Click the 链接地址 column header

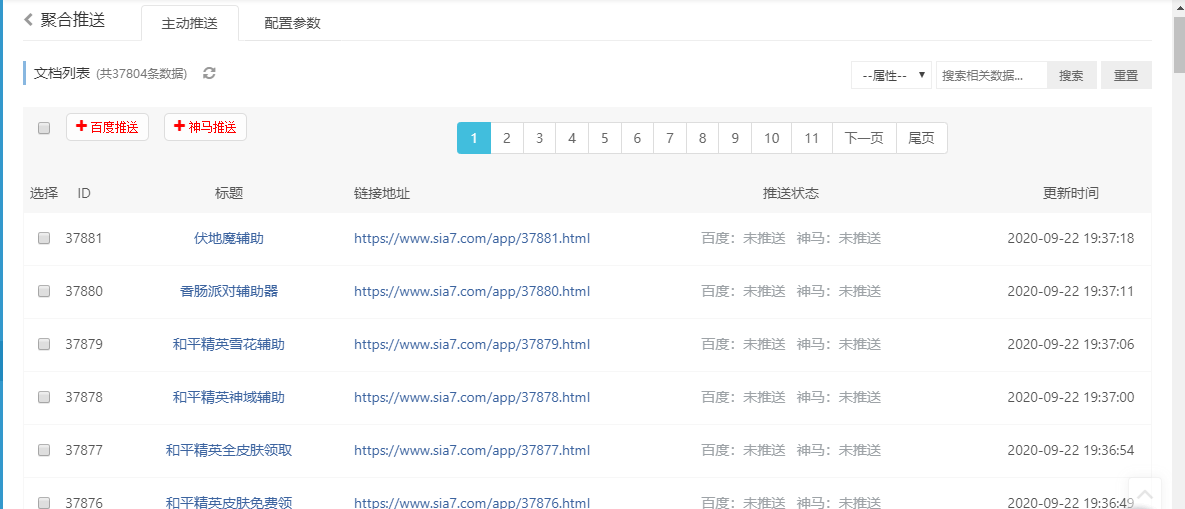(x=382, y=193)
